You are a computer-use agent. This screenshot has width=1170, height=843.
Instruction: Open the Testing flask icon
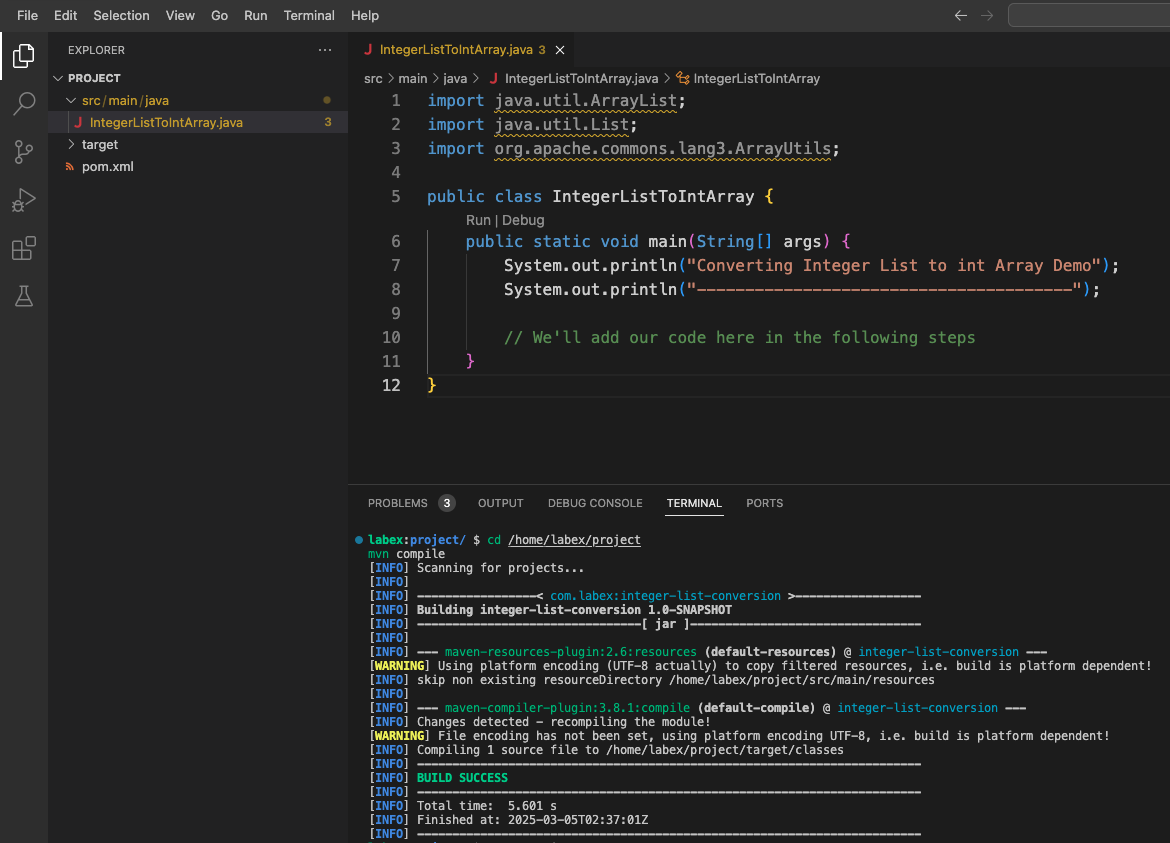[24, 296]
